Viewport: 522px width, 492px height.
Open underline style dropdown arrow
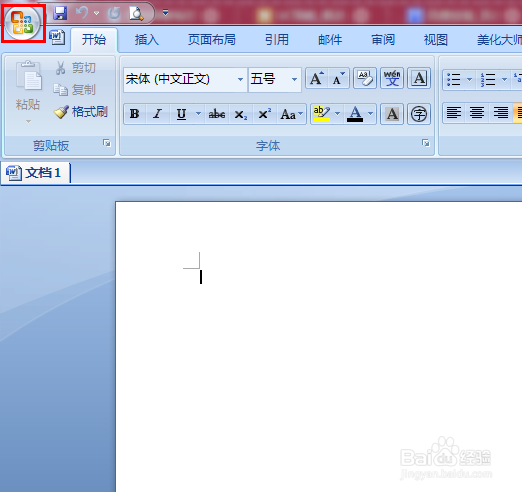pyautogui.click(x=198, y=114)
